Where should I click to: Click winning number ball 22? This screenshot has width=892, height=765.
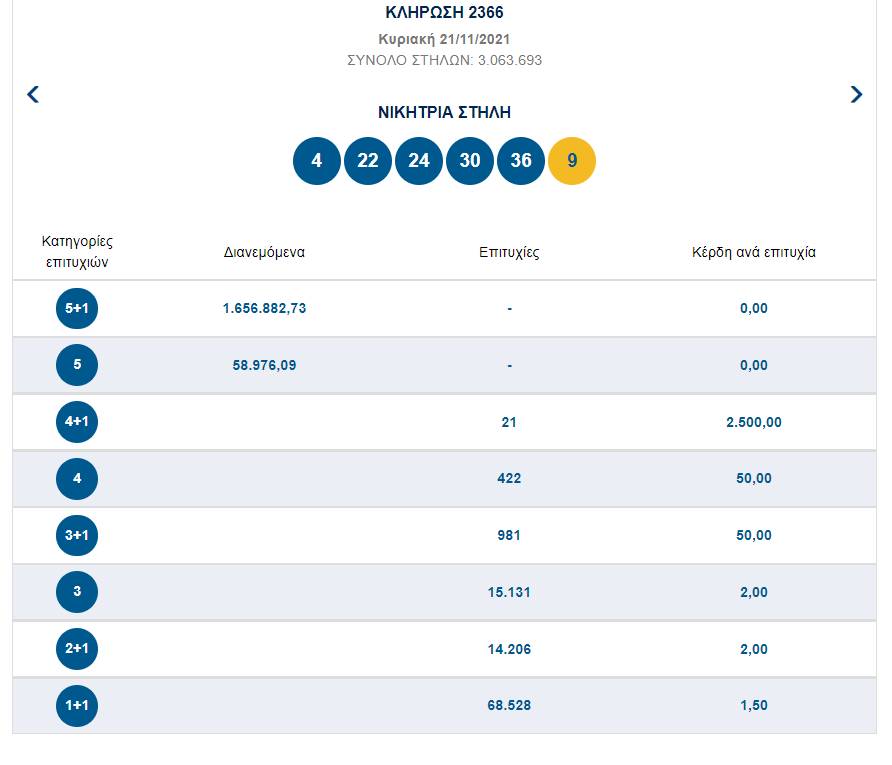pyautogui.click(x=367, y=161)
